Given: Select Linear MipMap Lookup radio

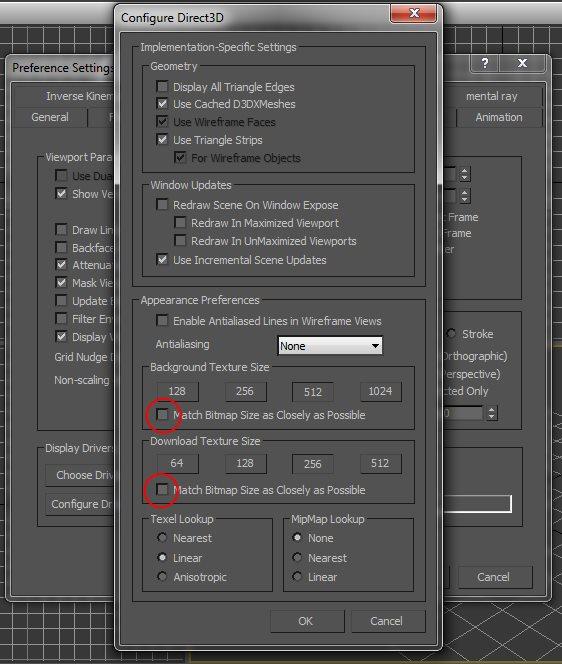Looking at the screenshot, I should click(297, 576).
